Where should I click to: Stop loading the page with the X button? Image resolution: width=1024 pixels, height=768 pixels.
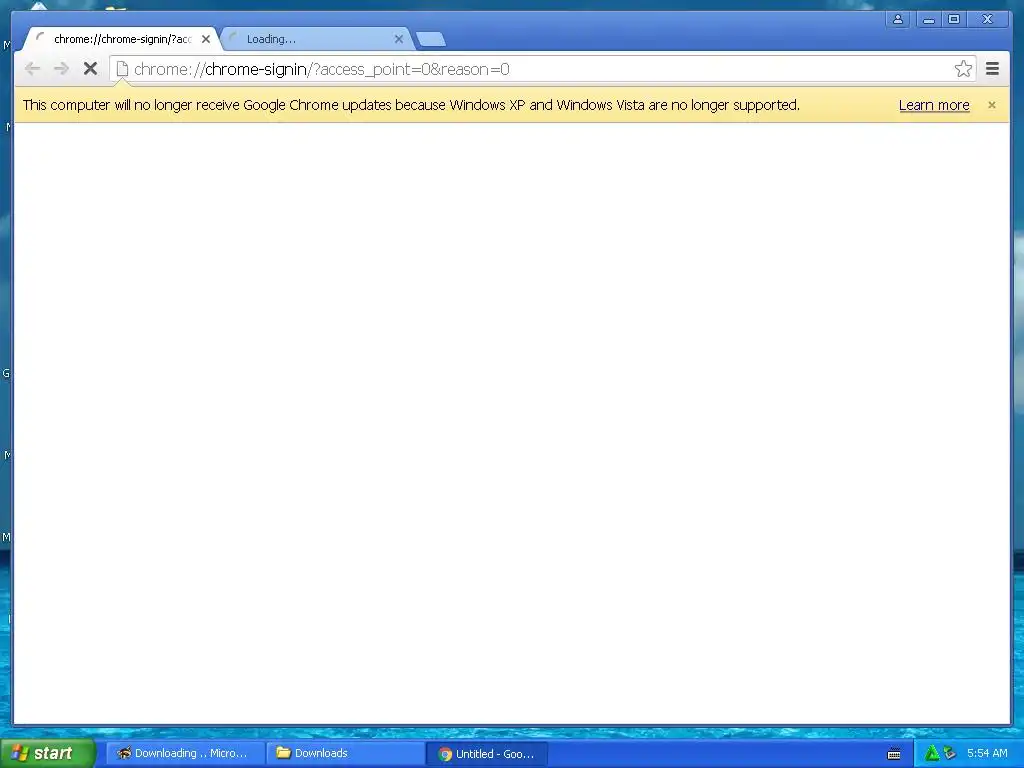90,69
